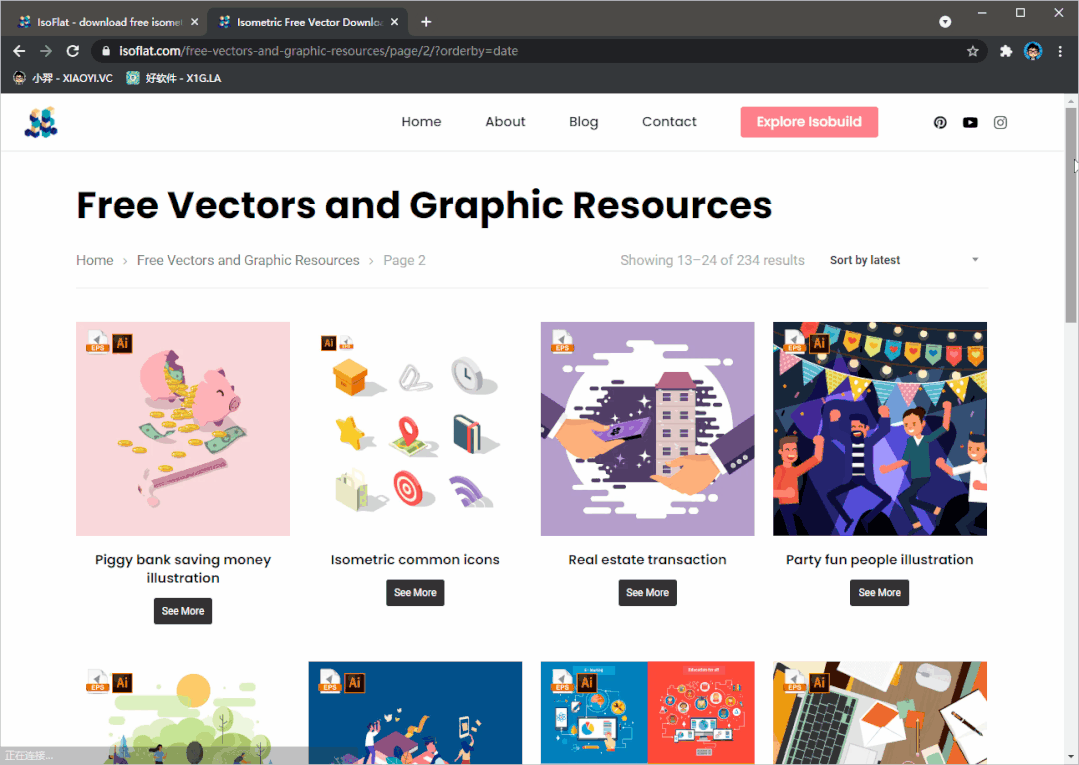Open the 小羿 - XIAOYI.VC bookmark
Viewport: 1079px width, 765px height.
click(x=63, y=78)
